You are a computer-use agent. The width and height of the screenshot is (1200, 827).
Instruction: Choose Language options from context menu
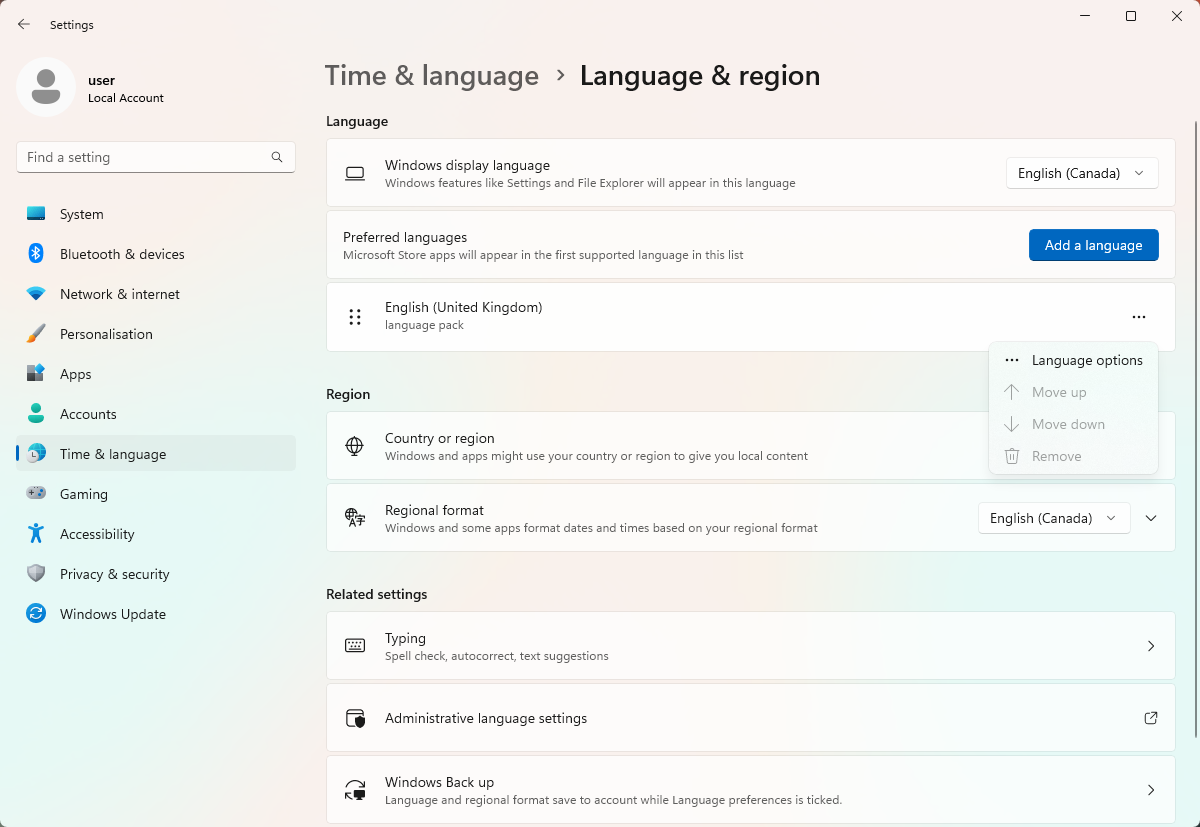point(1073,360)
